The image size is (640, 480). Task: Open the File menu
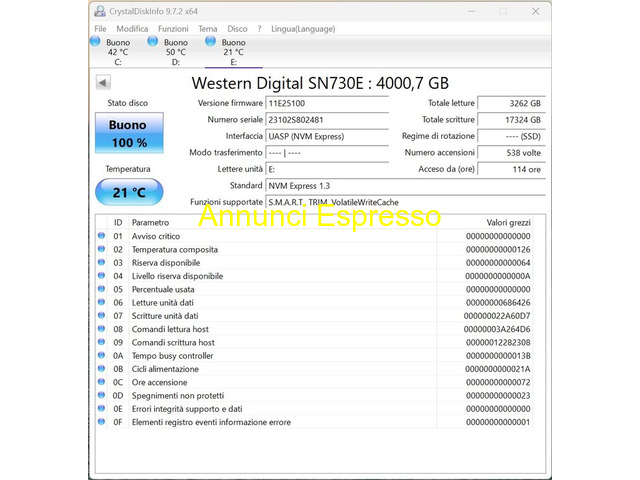click(100, 29)
